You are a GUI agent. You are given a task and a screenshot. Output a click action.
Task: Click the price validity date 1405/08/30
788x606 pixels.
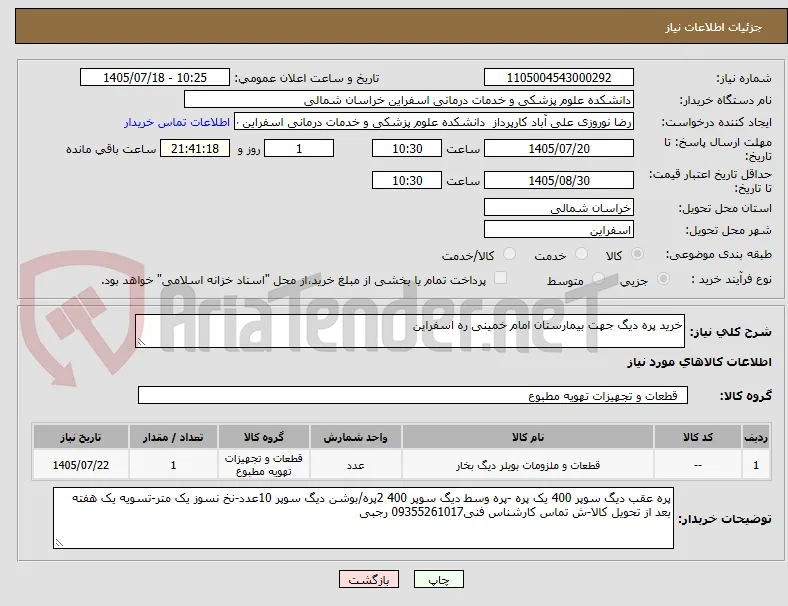(559, 180)
